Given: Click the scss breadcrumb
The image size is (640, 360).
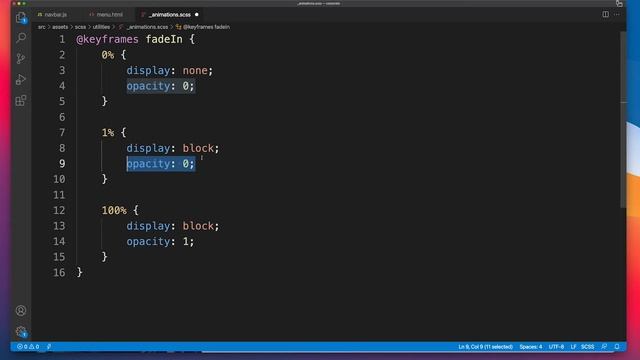Looking at the screenshot, I should click(80, 27).
